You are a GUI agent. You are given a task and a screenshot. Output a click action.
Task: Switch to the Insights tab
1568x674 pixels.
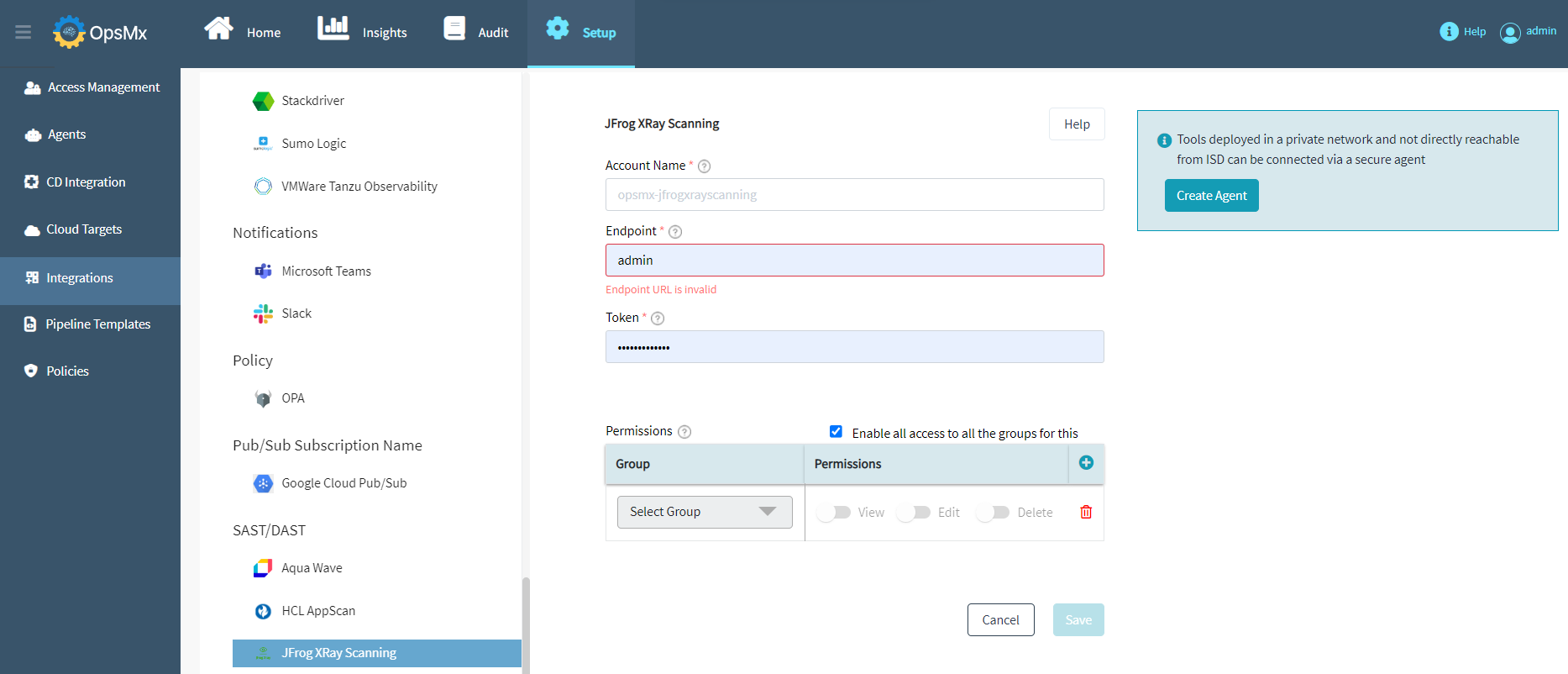coord(363,32)
